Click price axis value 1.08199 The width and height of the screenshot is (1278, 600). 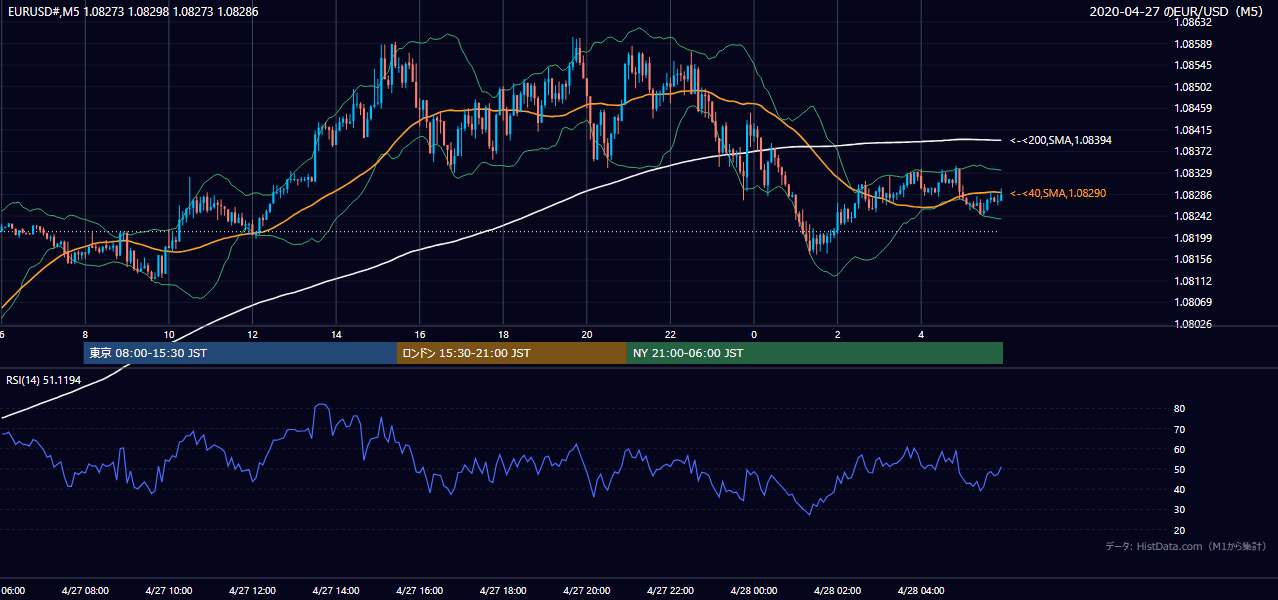[1193, 238]
